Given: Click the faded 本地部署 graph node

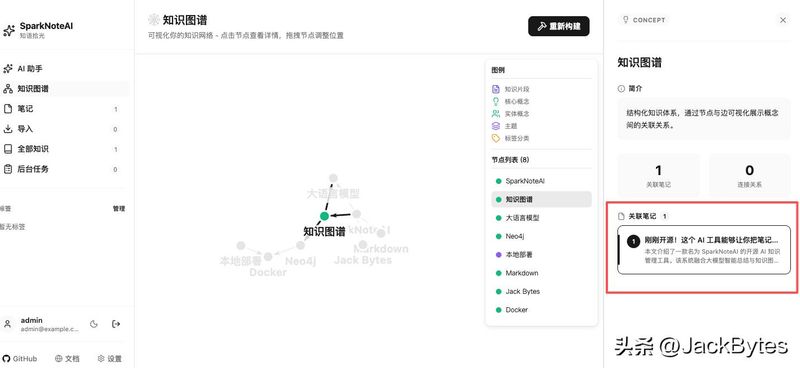Looking at the screenshot, I should coord(241,246).
